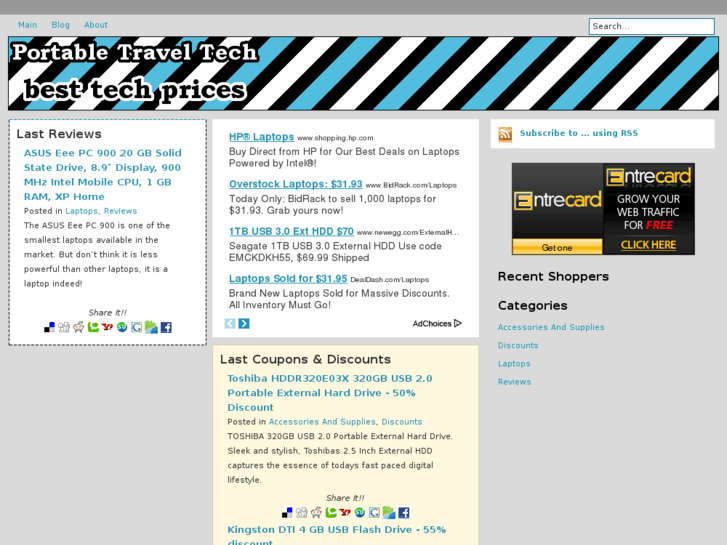The image size is (727, 545).
Task: Share ASUS Eee PC review on Google Bookmarks
Action: (137, 327)
